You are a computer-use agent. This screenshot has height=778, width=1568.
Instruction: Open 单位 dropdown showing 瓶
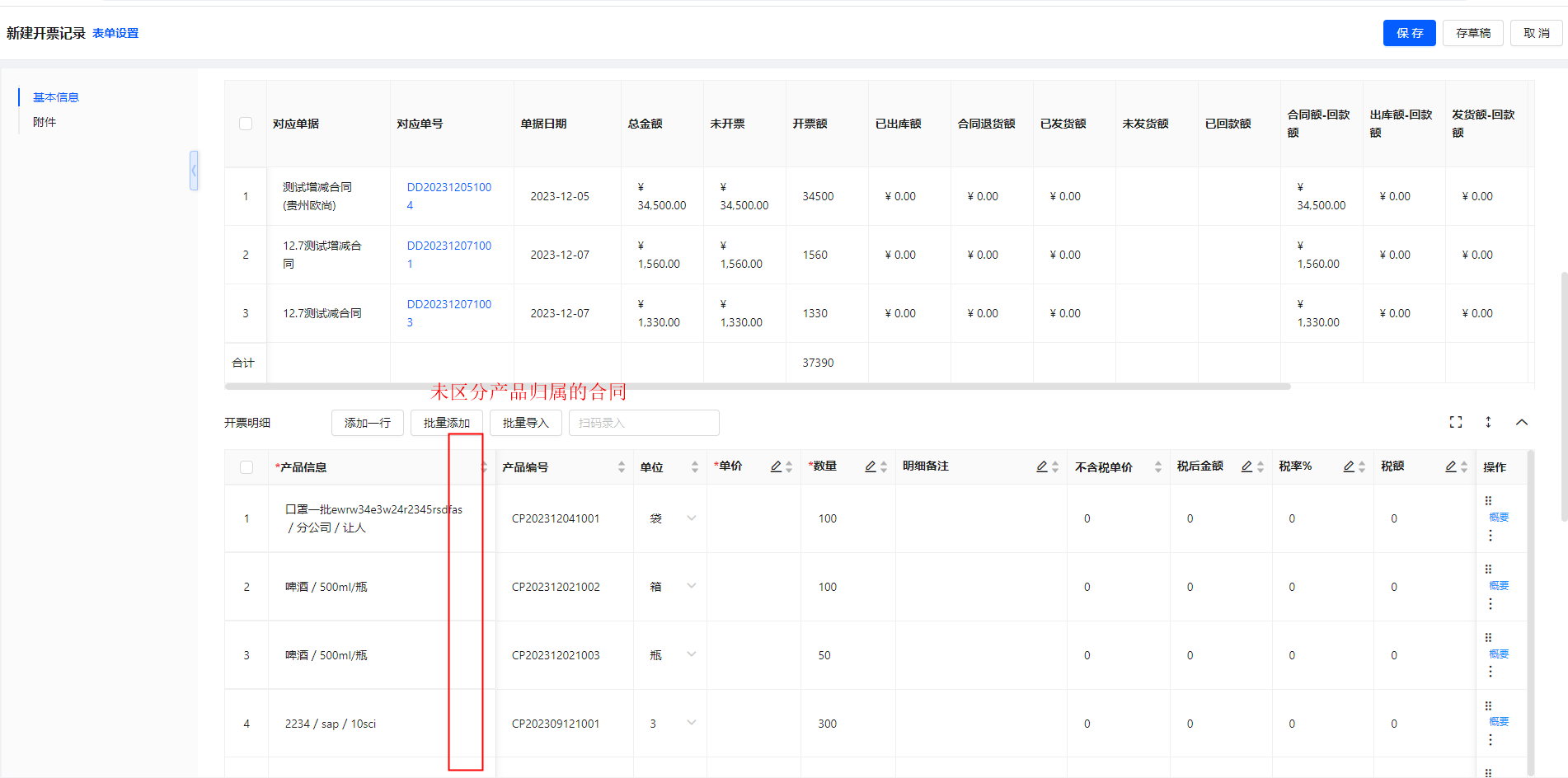point(692,654)
